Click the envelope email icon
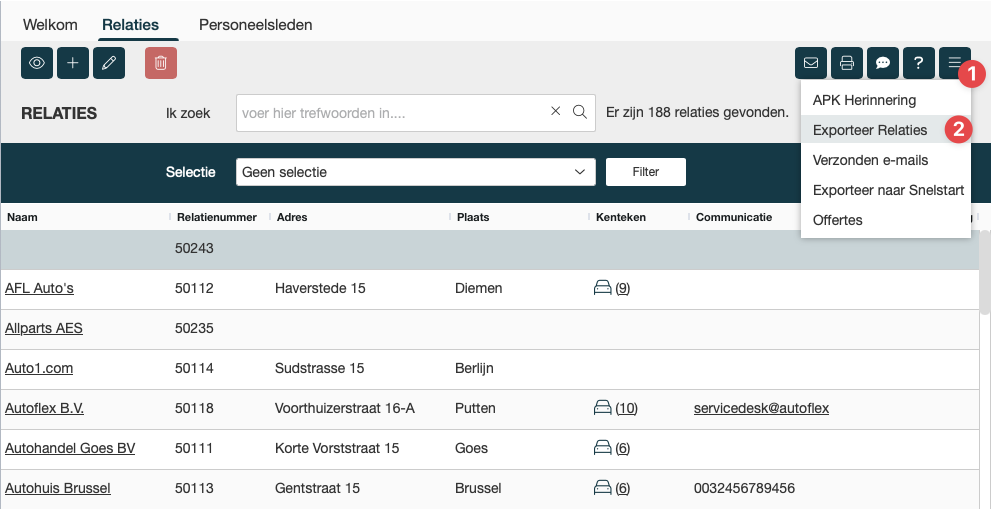This screenshot has width=991, height=509. click(x=811, y=63)
